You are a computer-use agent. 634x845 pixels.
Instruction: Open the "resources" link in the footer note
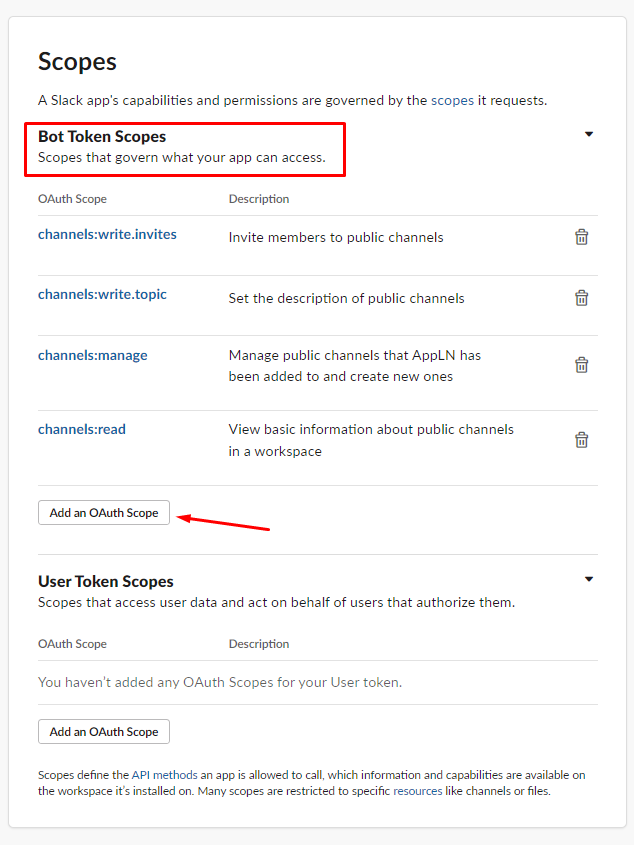click(x=417, y=791)
